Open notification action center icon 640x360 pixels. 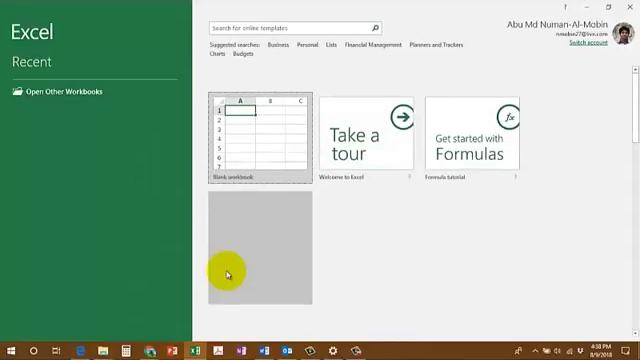(x=625, y=351)
